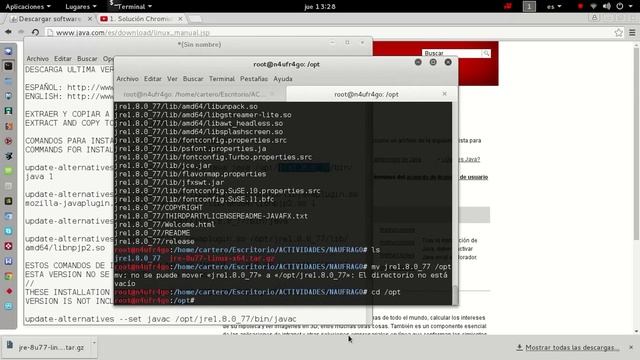Viewport: 640px width, 360px height.
Task: Click the Terminal icon in the left dock
Action: (x=9, y=66)
